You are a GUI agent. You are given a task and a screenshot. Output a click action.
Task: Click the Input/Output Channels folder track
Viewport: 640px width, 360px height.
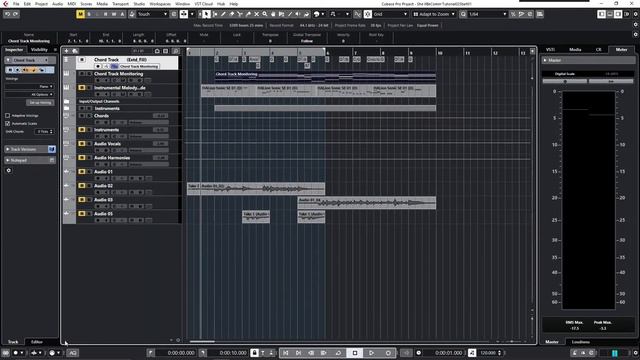click(99, 101)
